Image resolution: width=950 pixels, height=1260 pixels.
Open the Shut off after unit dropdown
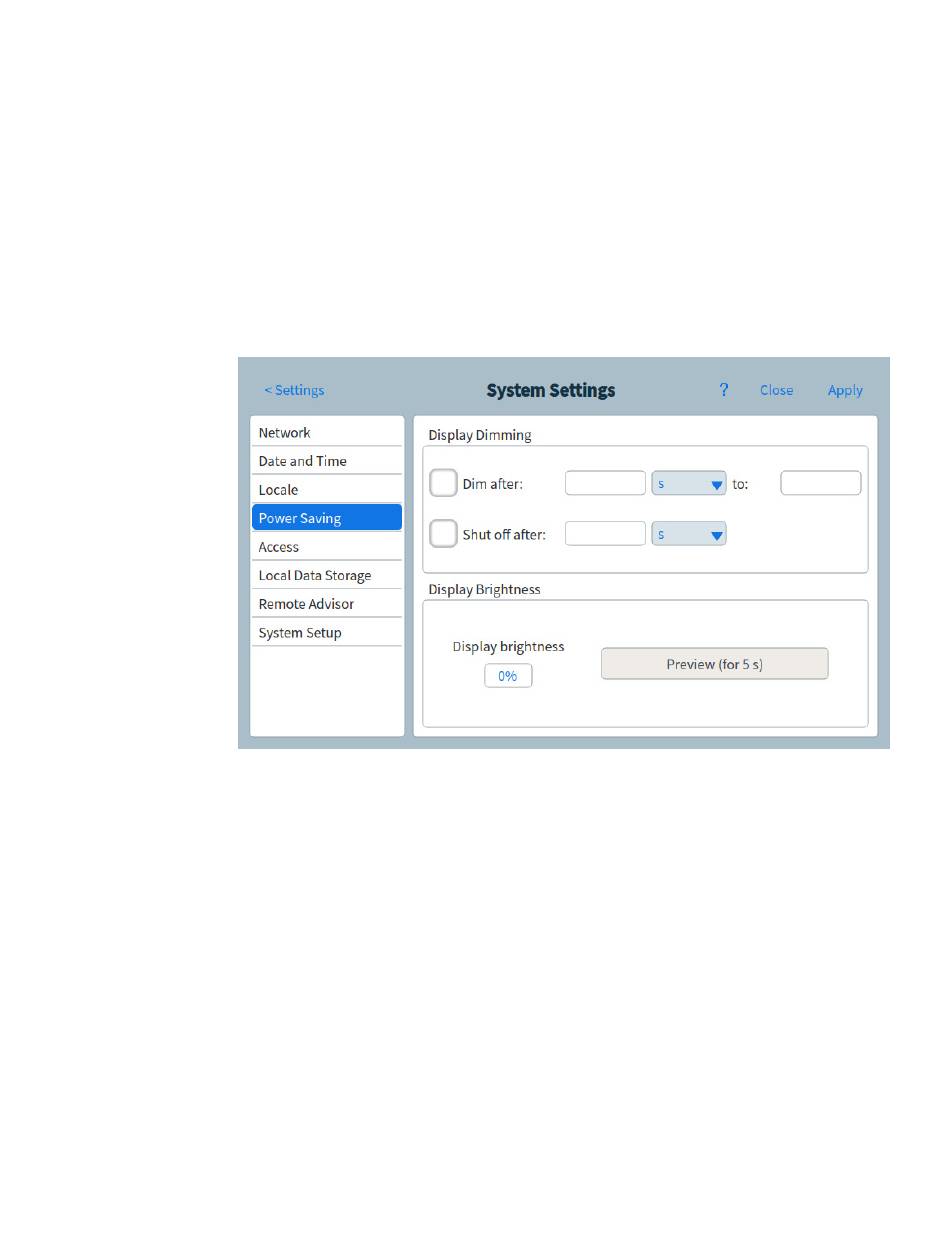pyautogui.click(x=689, y=533)
